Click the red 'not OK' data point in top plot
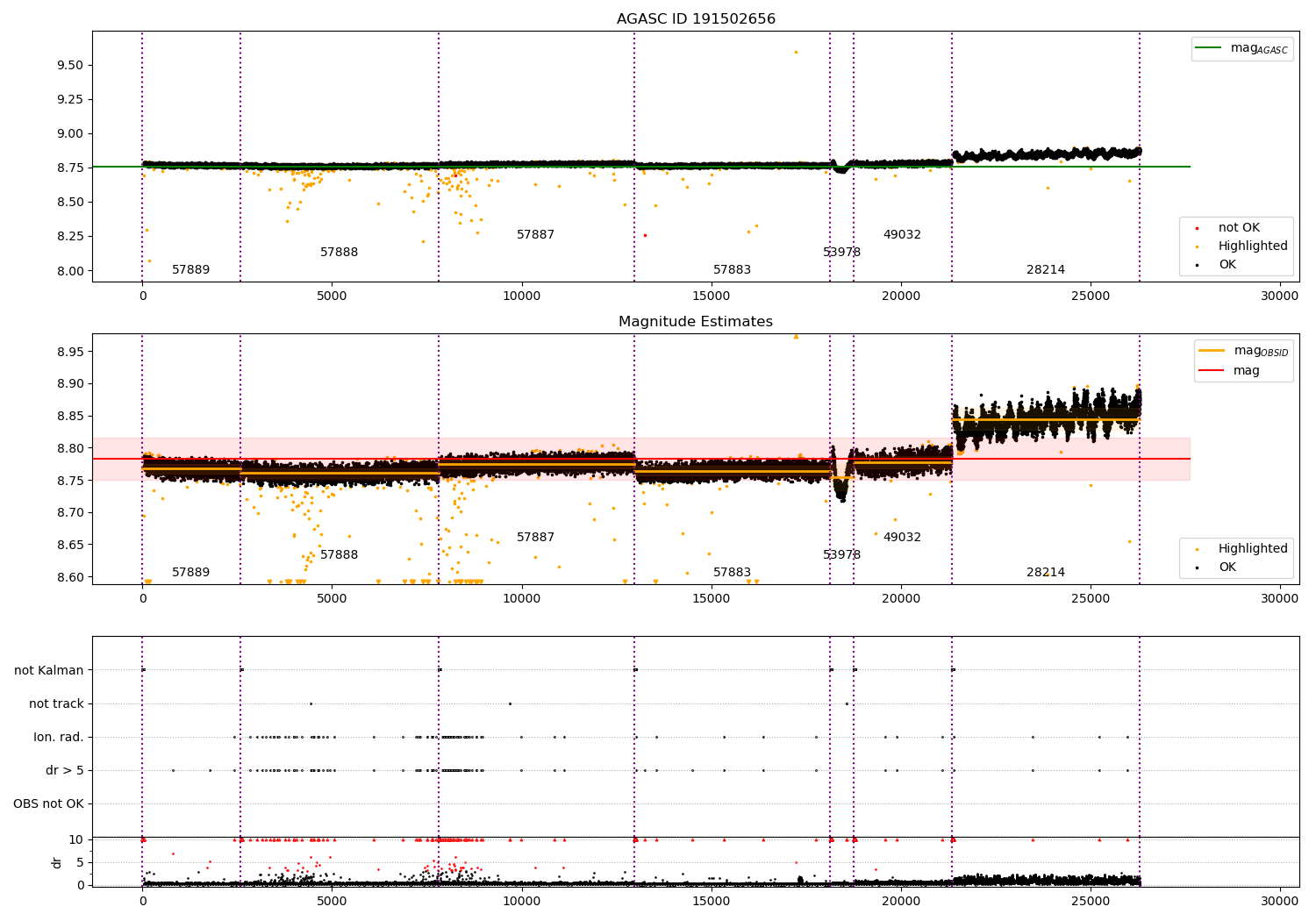This screenshot has height=921, width=1316. tap(645, 235)
